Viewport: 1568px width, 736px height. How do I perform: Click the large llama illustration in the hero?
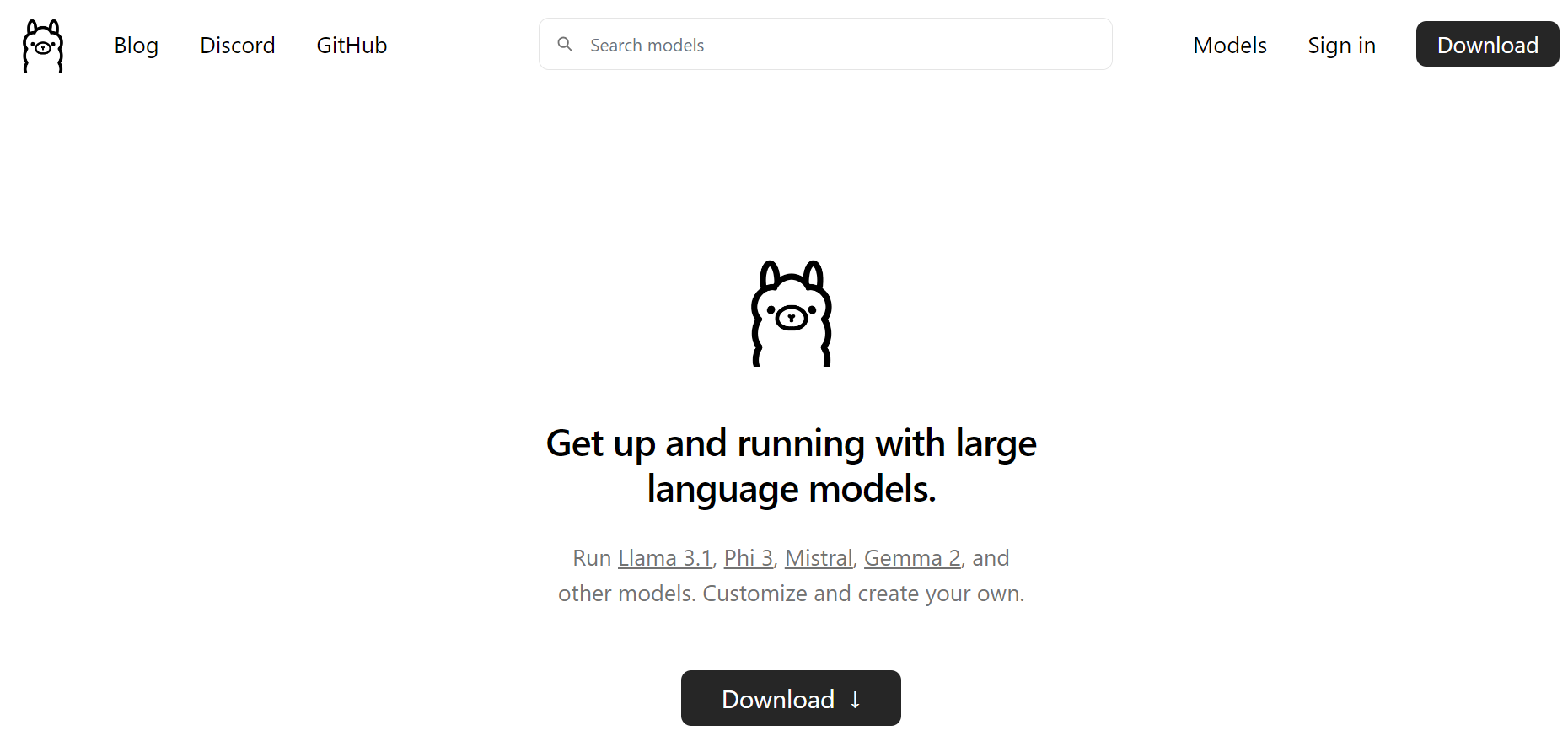click(791, 313)
